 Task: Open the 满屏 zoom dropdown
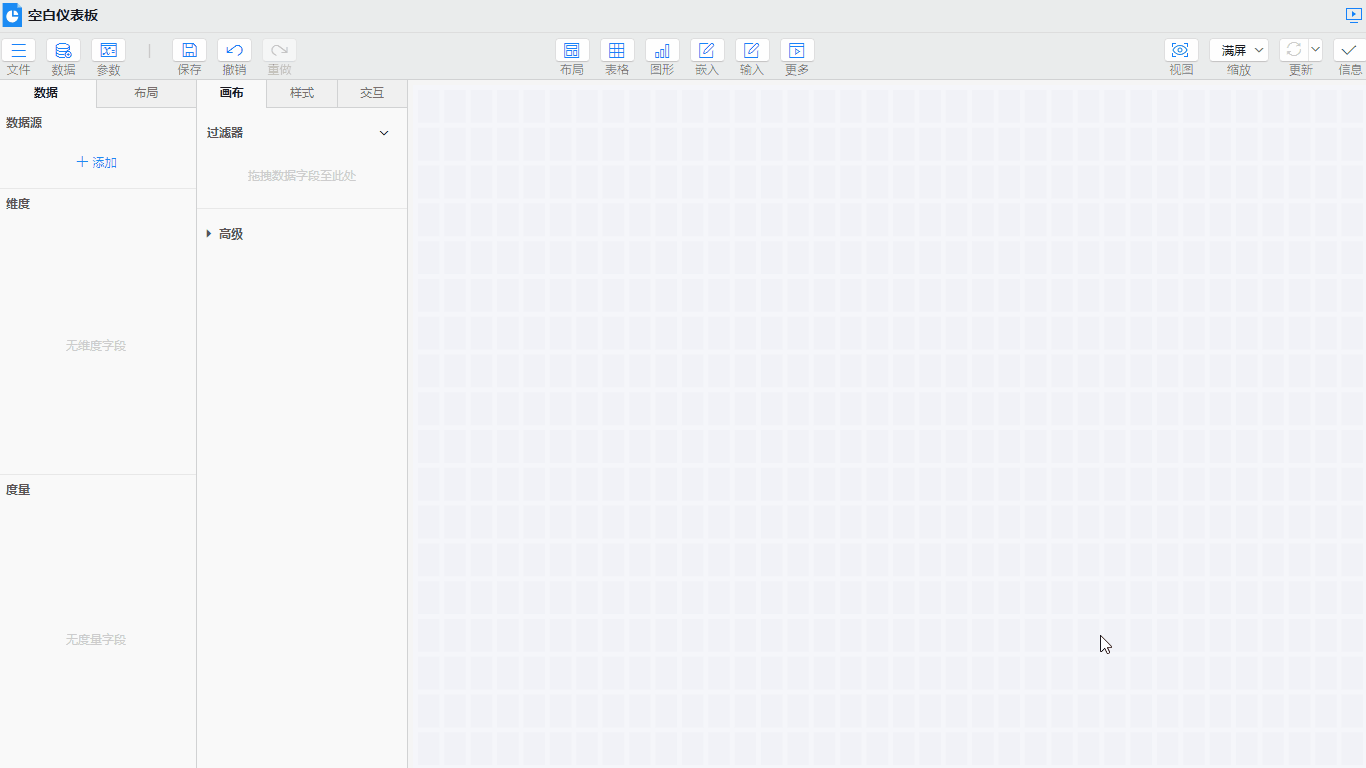1239,50
